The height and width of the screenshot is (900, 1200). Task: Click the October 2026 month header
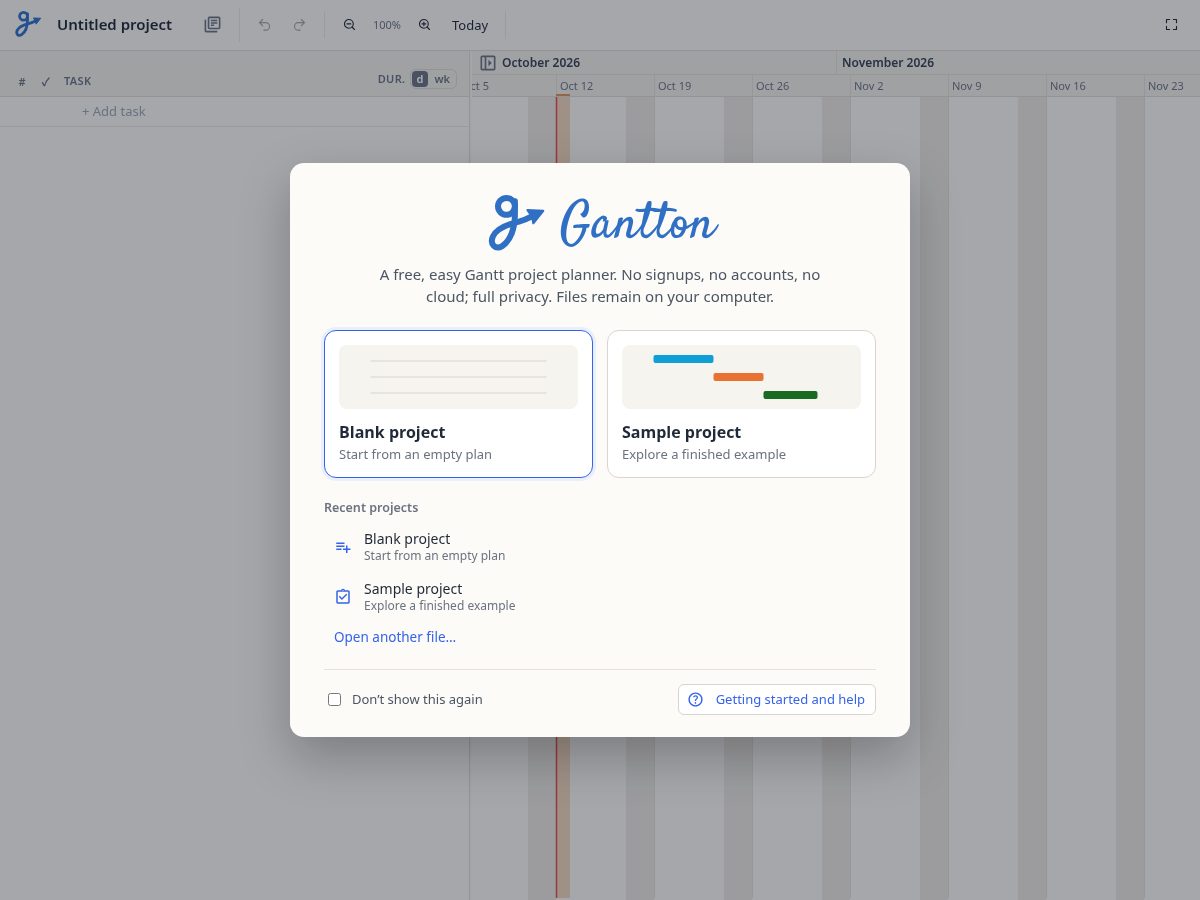click(541, 62)
